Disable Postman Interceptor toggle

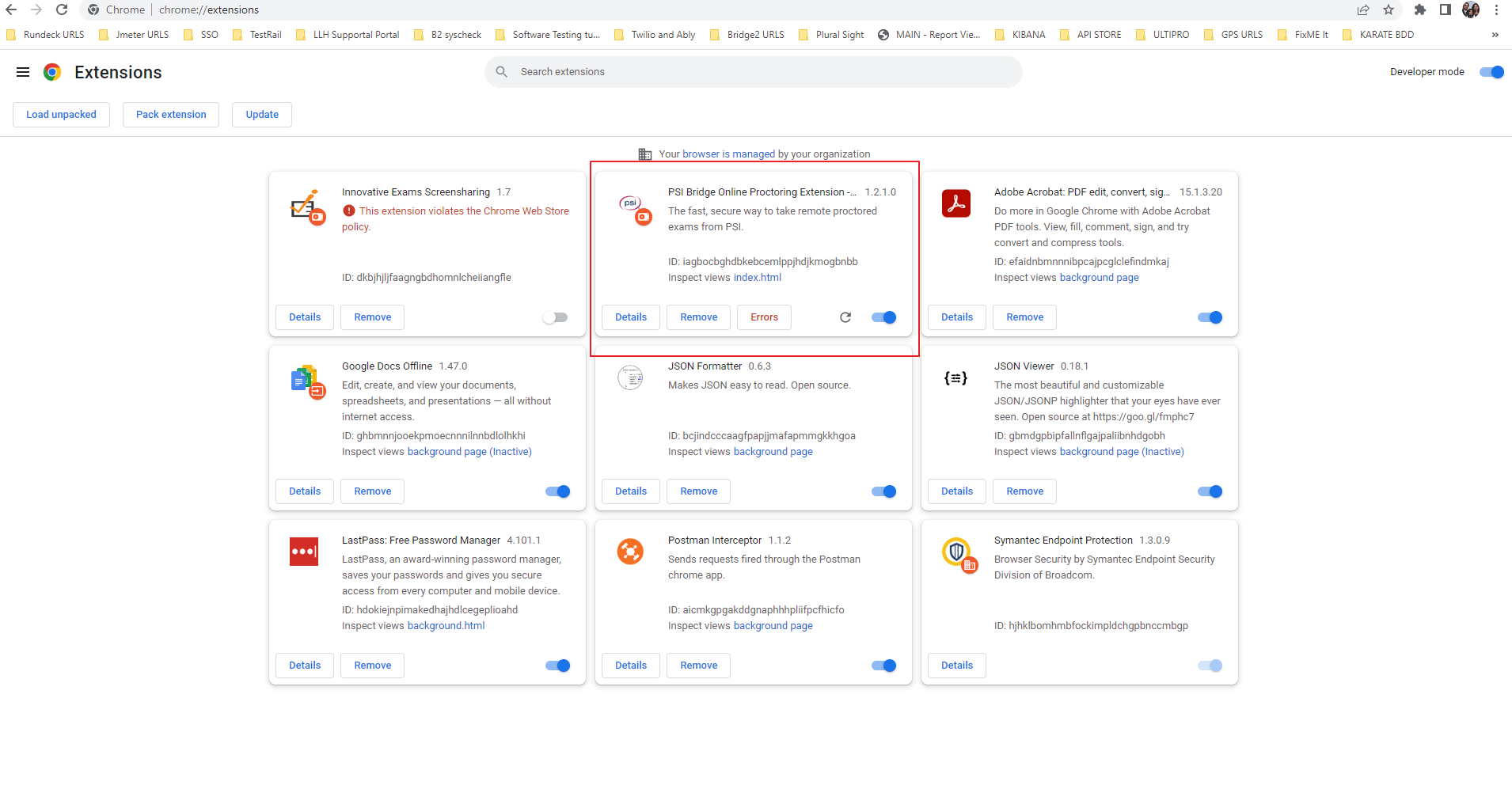pos(883,666)
